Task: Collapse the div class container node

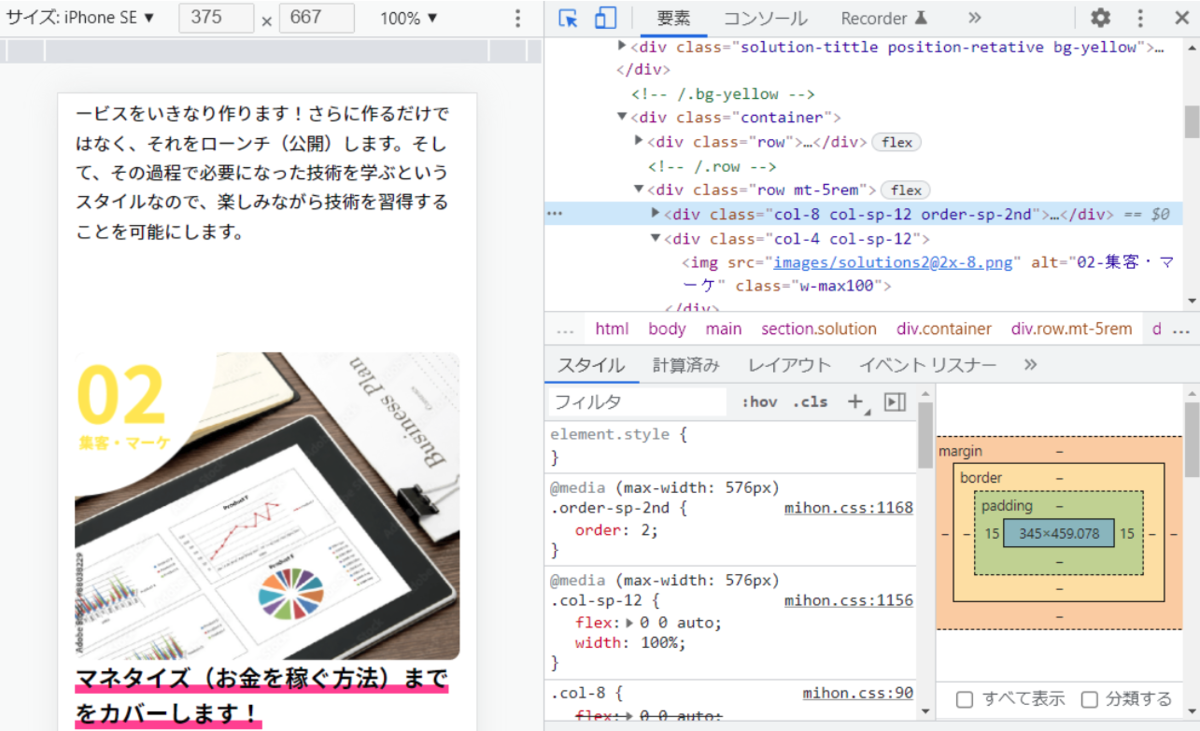Action: [x=622, y=117]
